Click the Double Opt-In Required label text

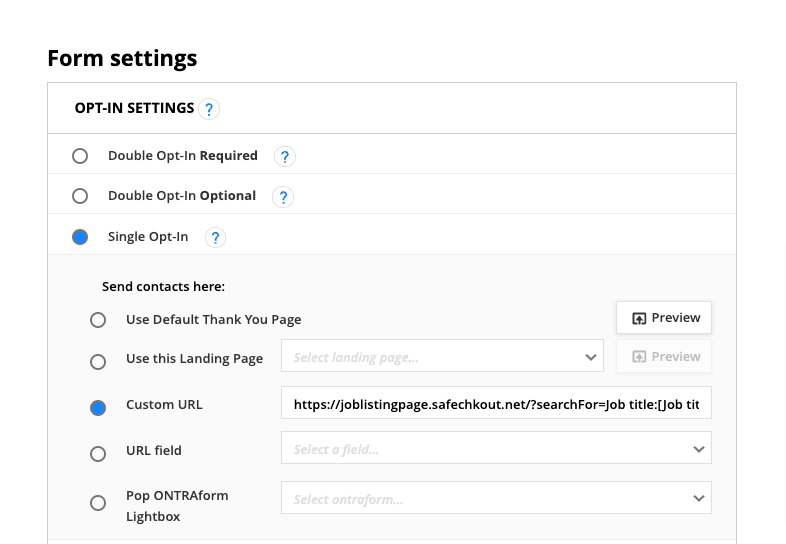183,156
